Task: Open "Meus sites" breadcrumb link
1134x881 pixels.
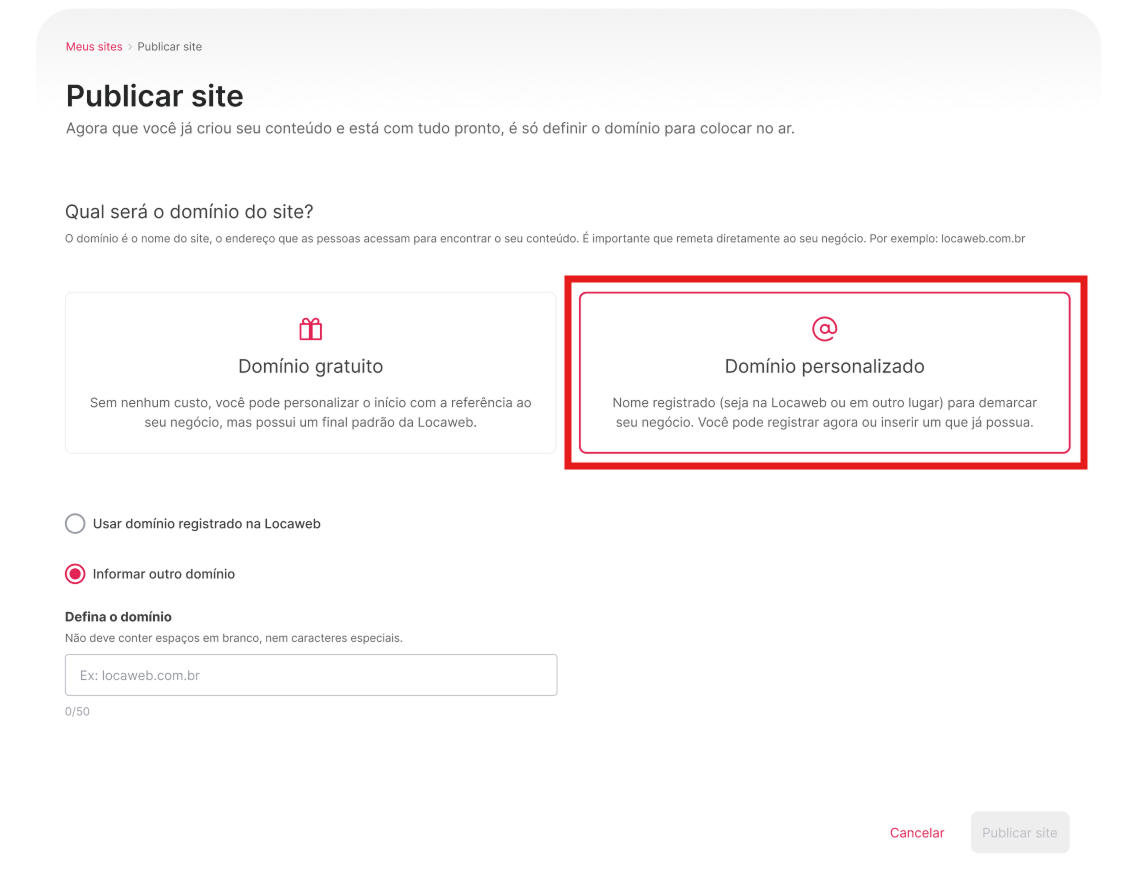Action: click(x=94, y=47)
